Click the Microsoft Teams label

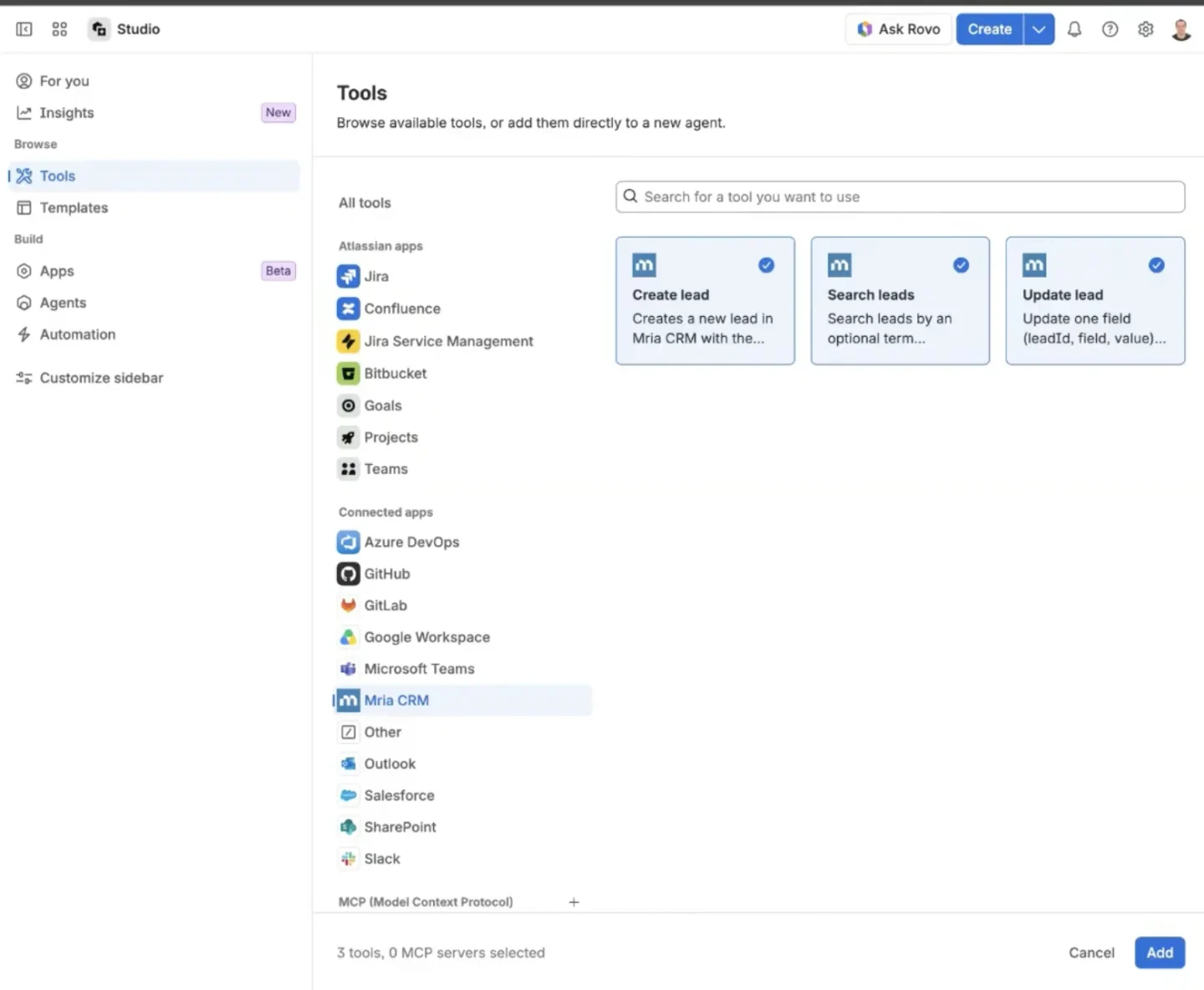[x=419, y=669]
